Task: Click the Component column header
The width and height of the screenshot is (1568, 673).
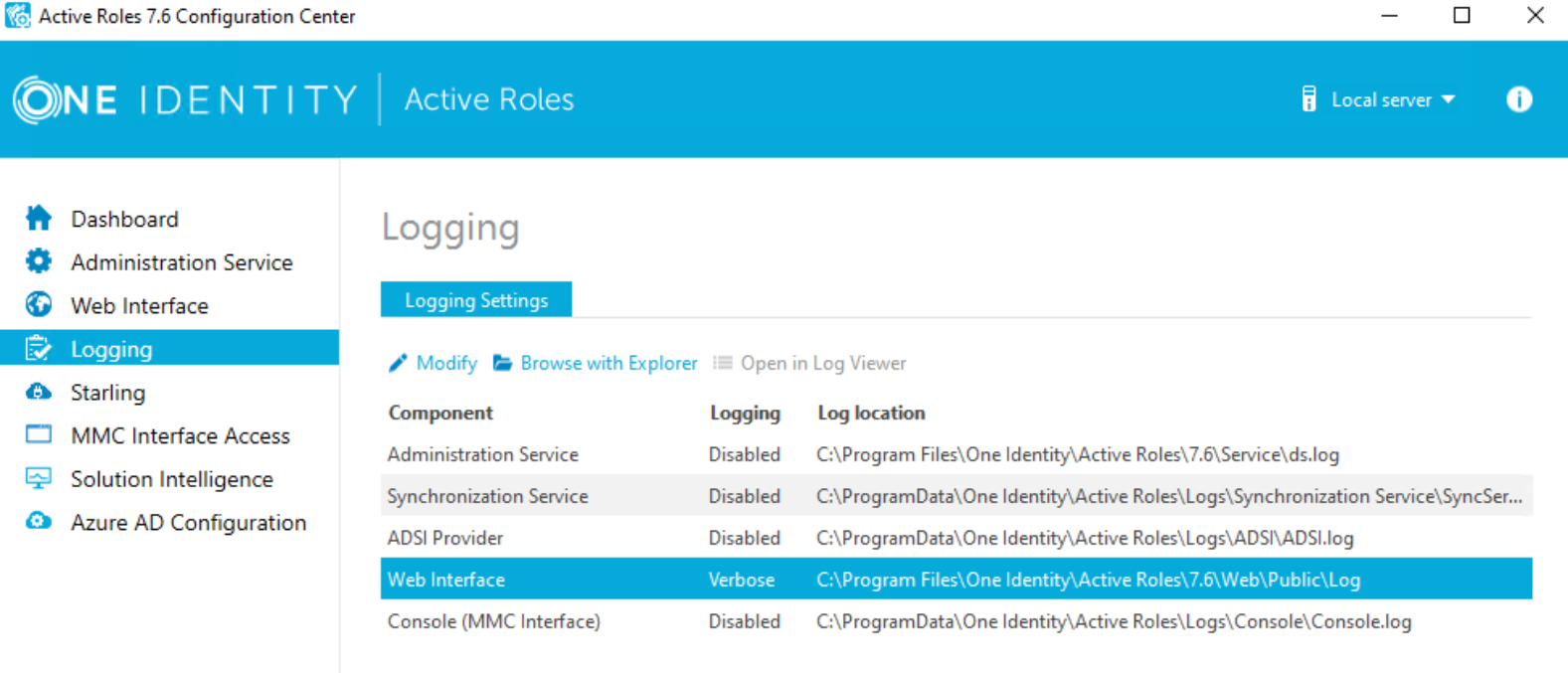Action: [440, 413]
